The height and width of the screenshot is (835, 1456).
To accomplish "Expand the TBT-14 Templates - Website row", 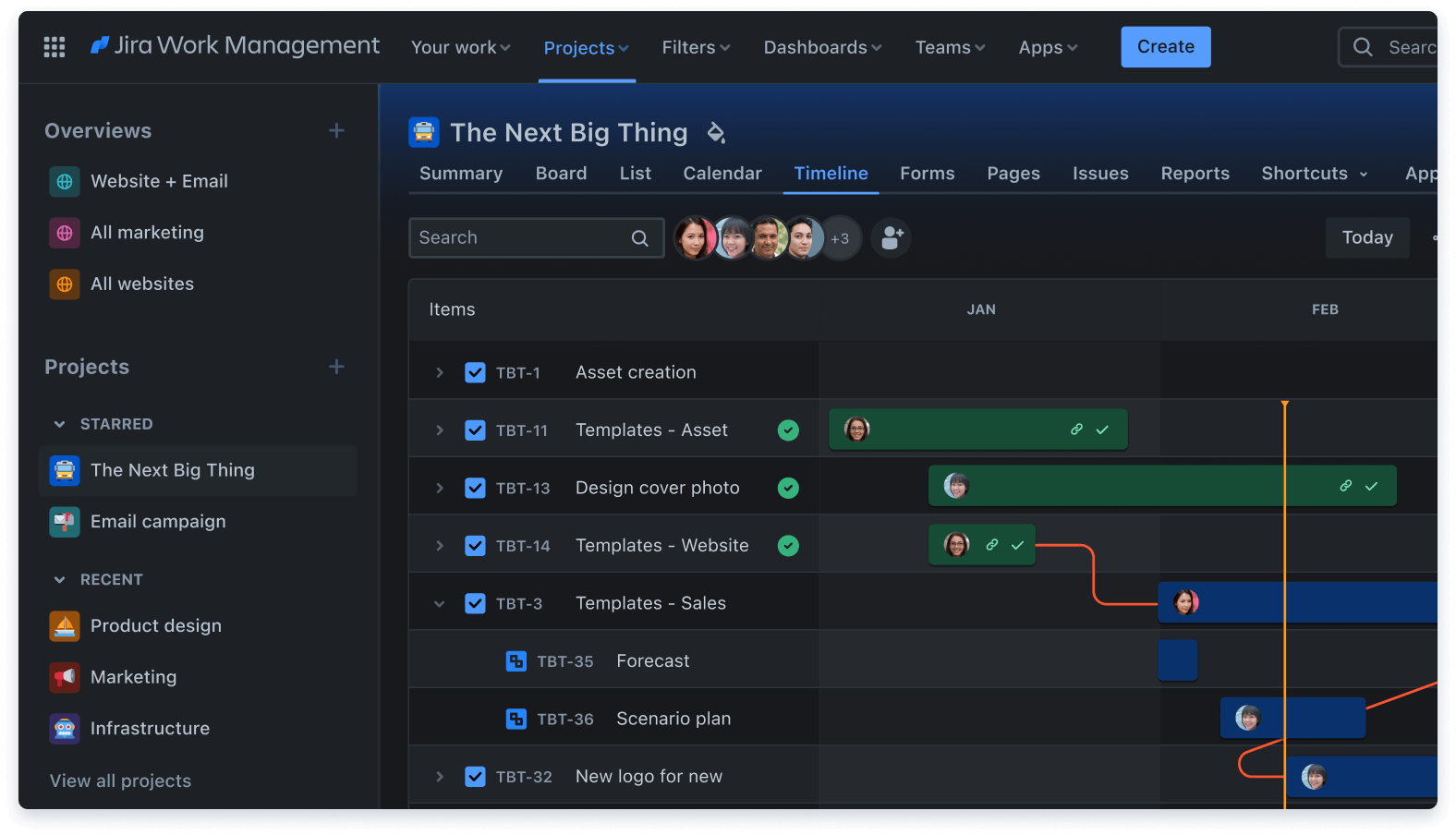I will [440, 546].
